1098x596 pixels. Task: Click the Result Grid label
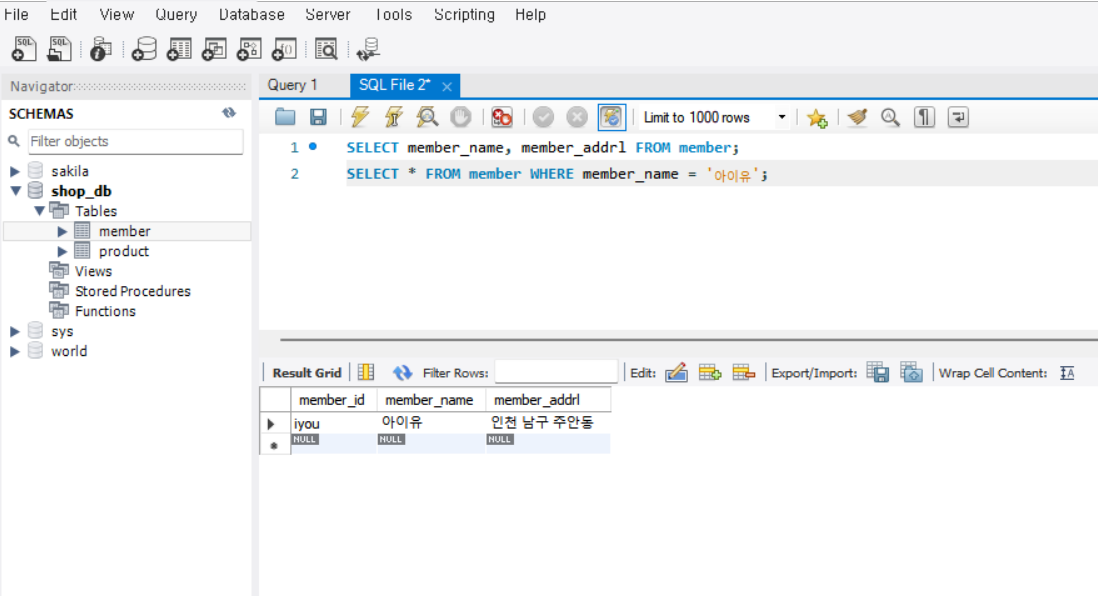coord(307,373)
